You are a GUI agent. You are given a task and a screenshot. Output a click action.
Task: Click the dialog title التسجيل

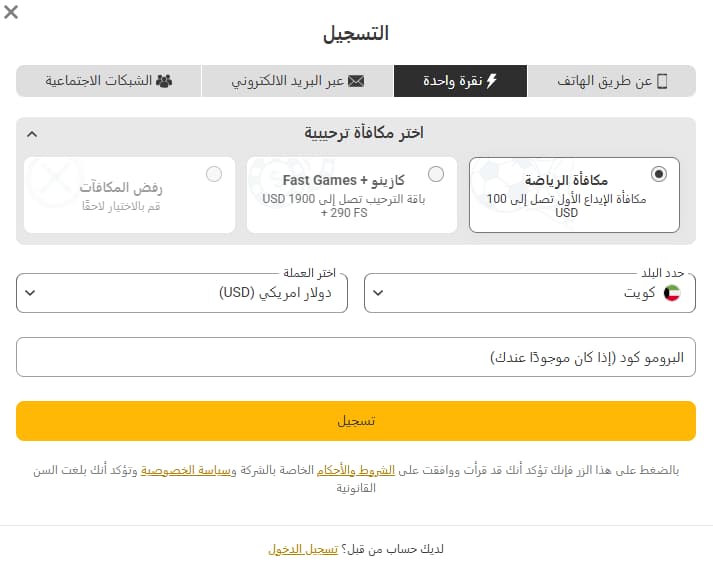point(356,34)
